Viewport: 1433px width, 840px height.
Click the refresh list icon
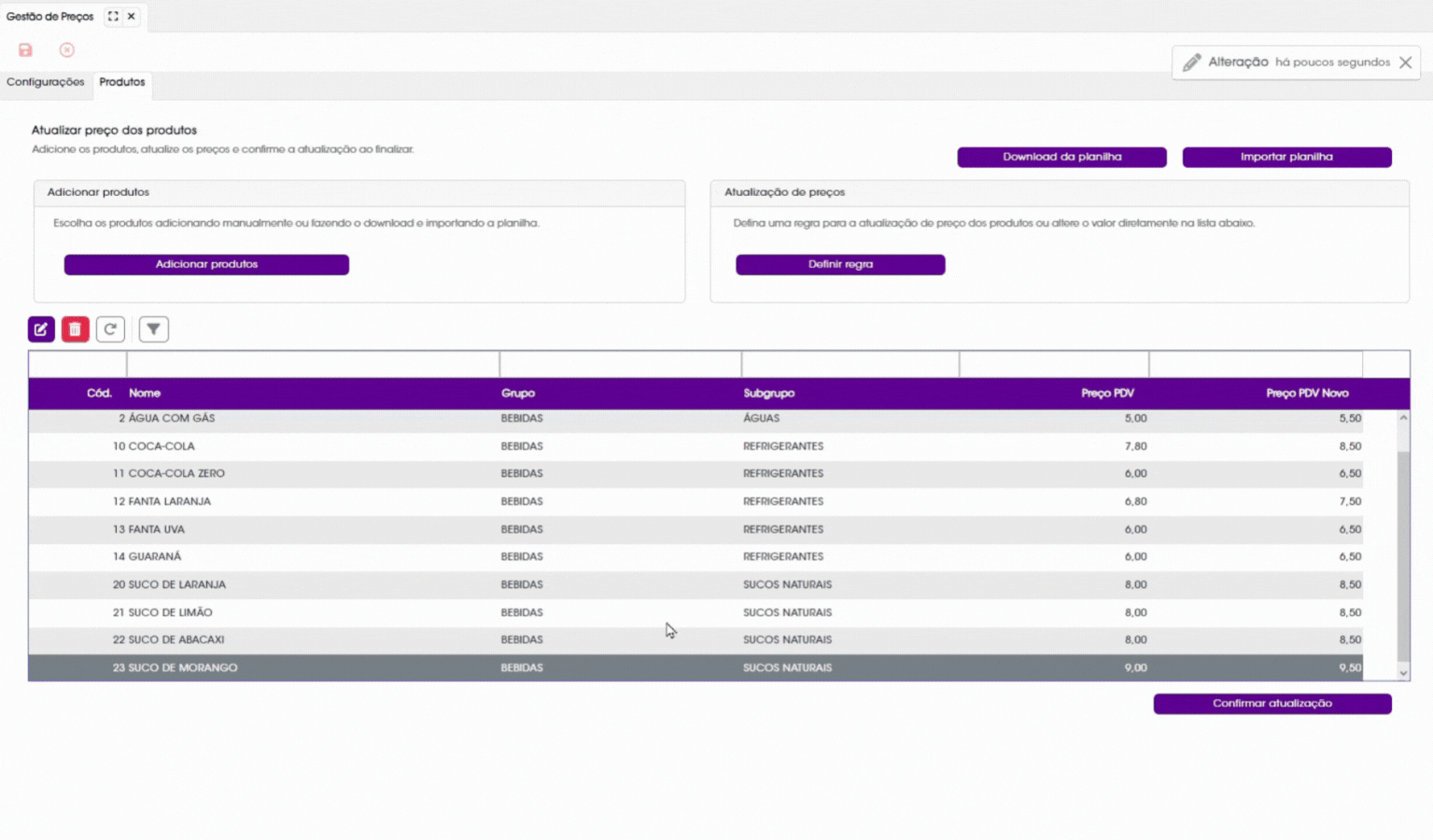(x=110, y=329)
